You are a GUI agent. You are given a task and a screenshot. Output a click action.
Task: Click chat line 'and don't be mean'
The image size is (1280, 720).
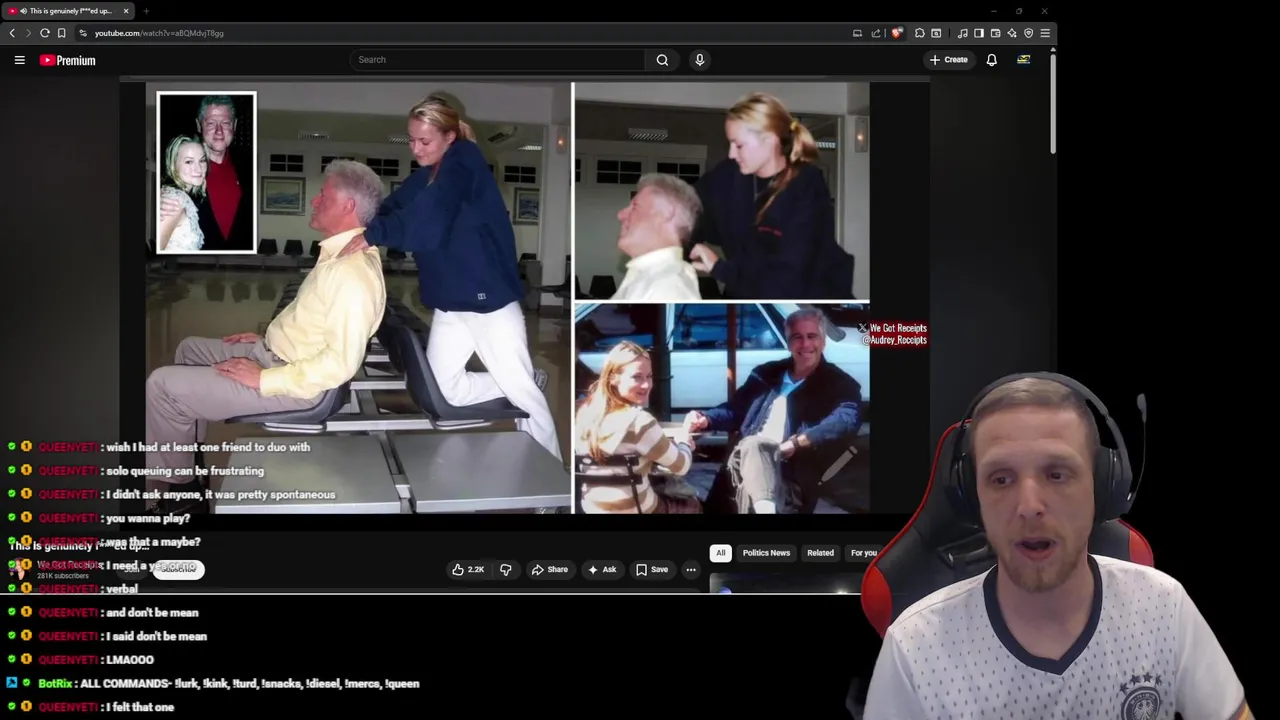click(152, 613)
